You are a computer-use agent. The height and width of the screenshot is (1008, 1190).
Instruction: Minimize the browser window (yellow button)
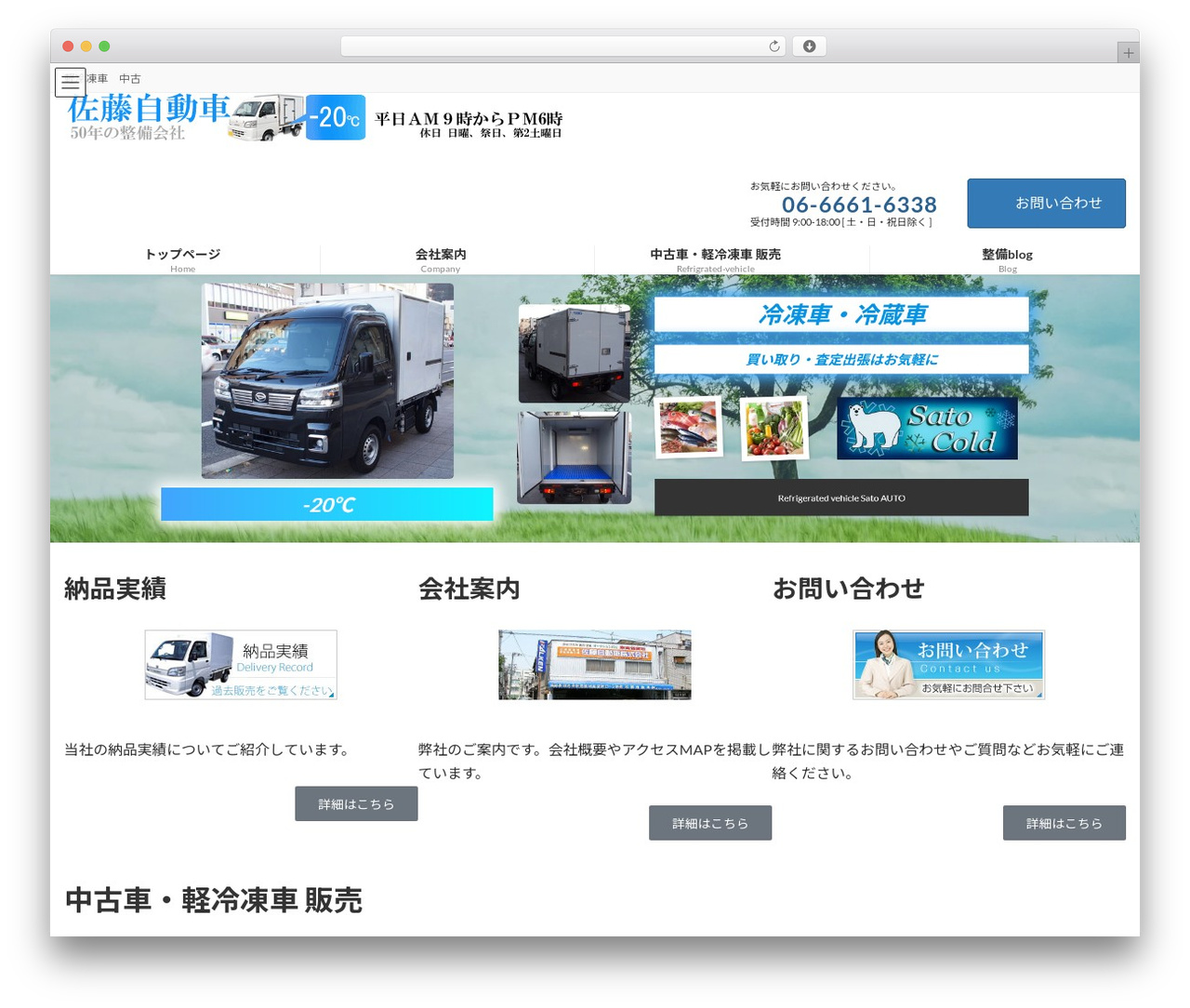86,46
